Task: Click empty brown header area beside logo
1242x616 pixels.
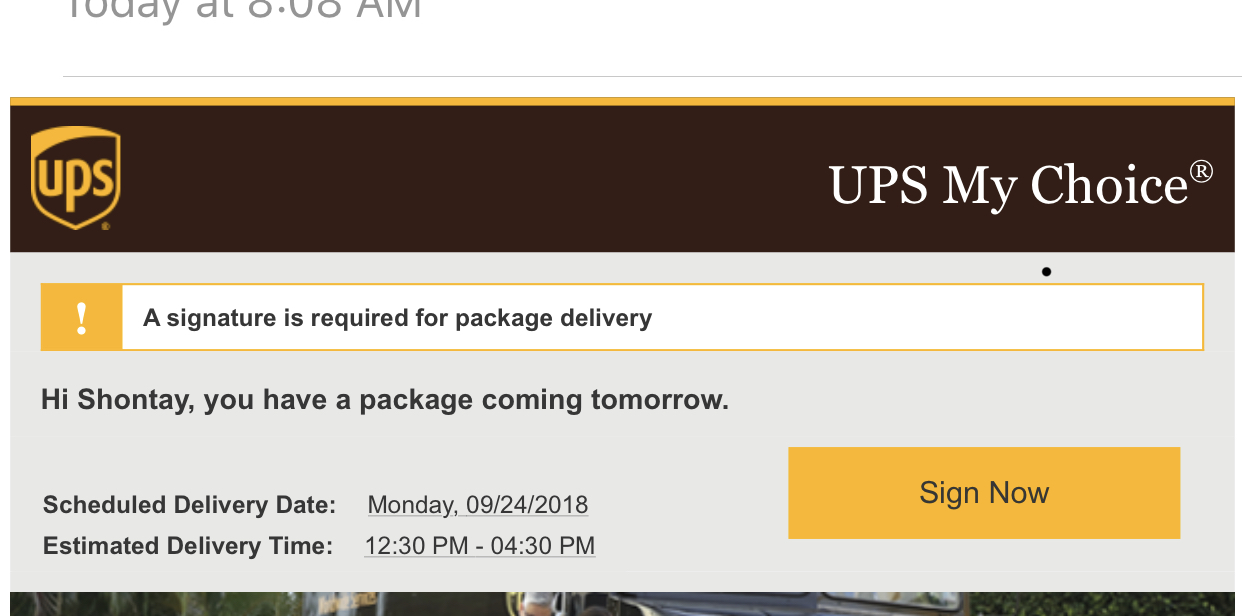Action: [450, 180]
